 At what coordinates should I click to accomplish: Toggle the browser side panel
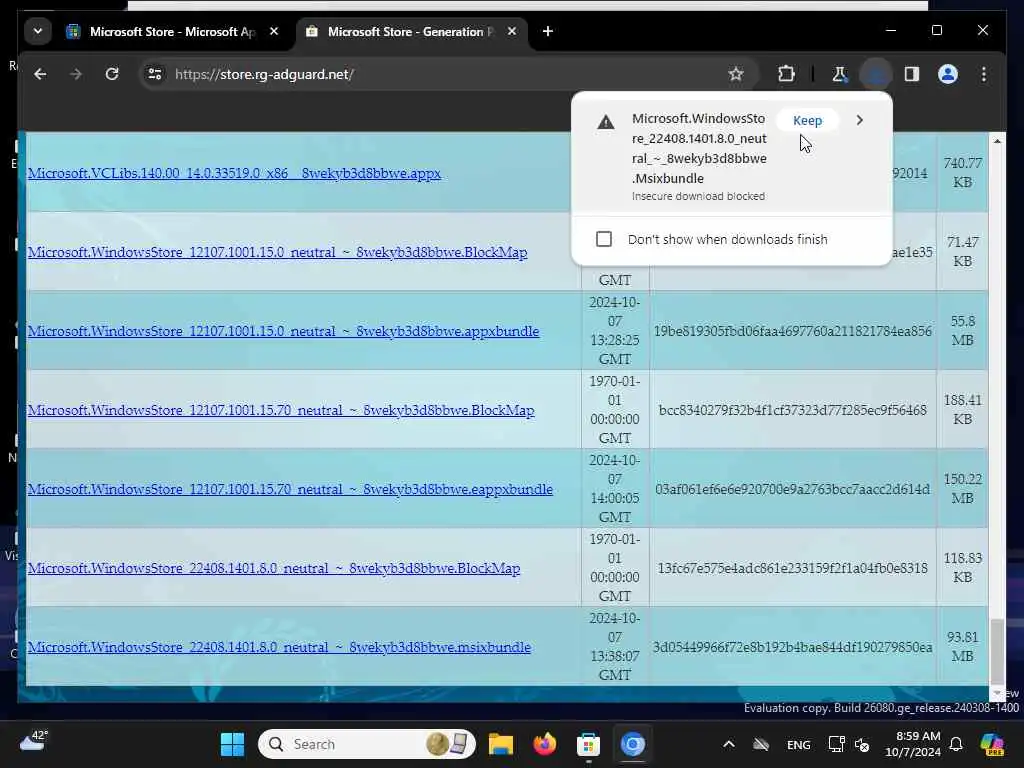point(912,74)
